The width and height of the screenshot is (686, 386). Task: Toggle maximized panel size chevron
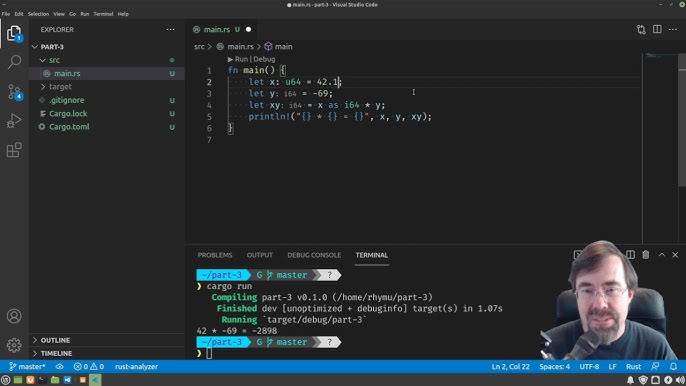662,255
